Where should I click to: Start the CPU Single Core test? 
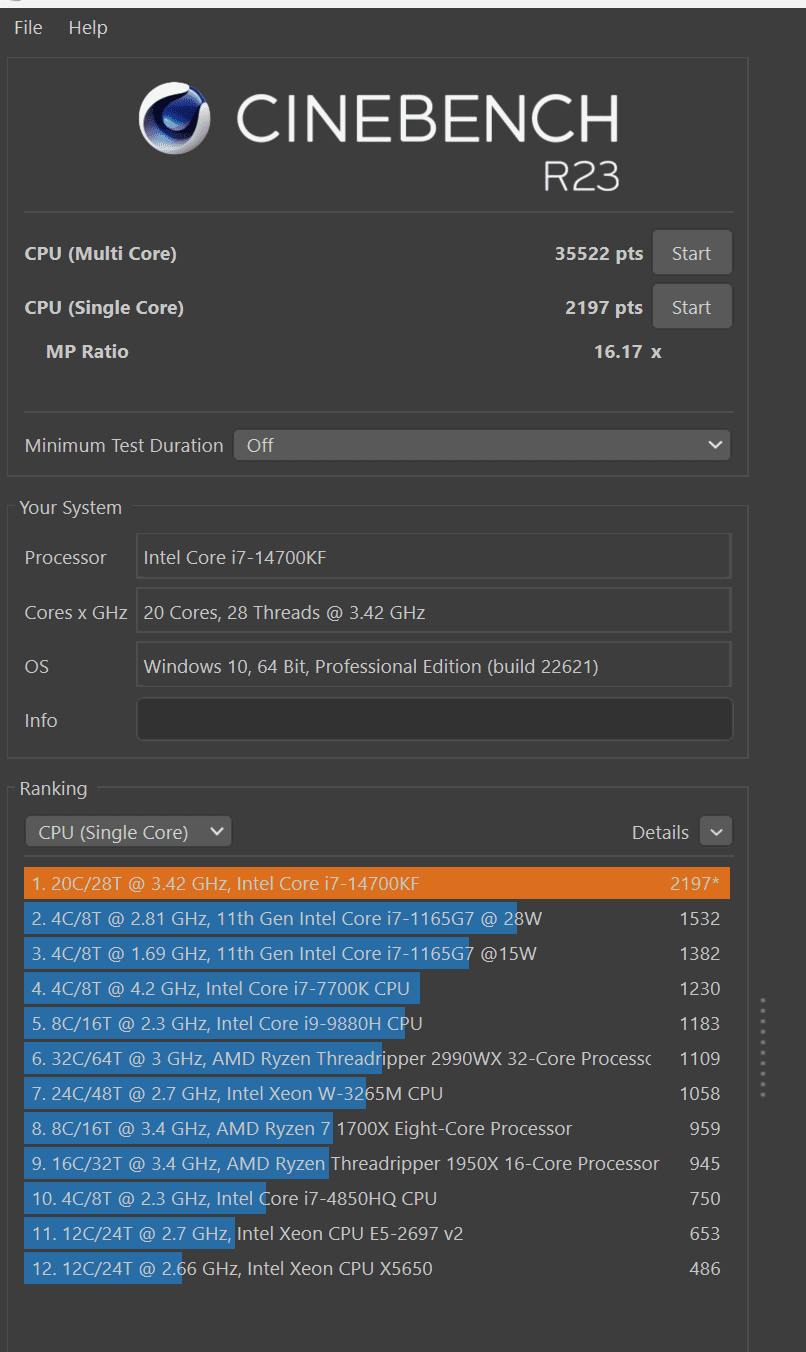pos(692,307)
